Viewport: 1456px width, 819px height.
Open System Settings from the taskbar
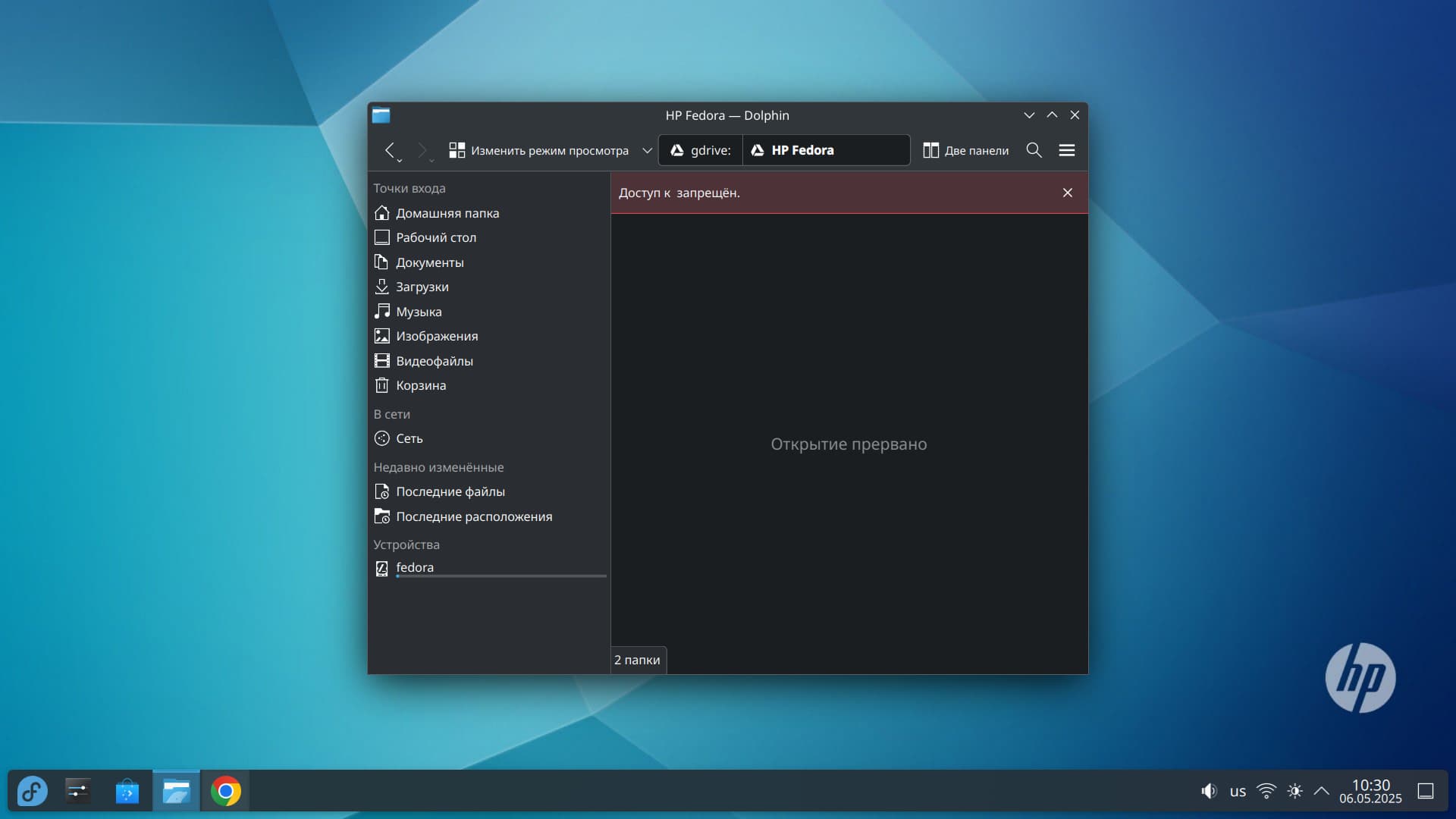click(78, 791)
